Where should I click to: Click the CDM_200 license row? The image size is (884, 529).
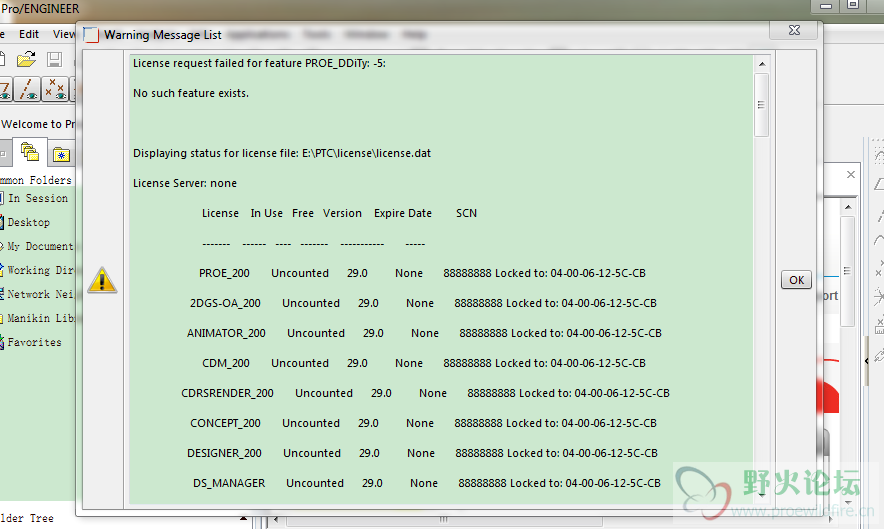pos(423,363)
